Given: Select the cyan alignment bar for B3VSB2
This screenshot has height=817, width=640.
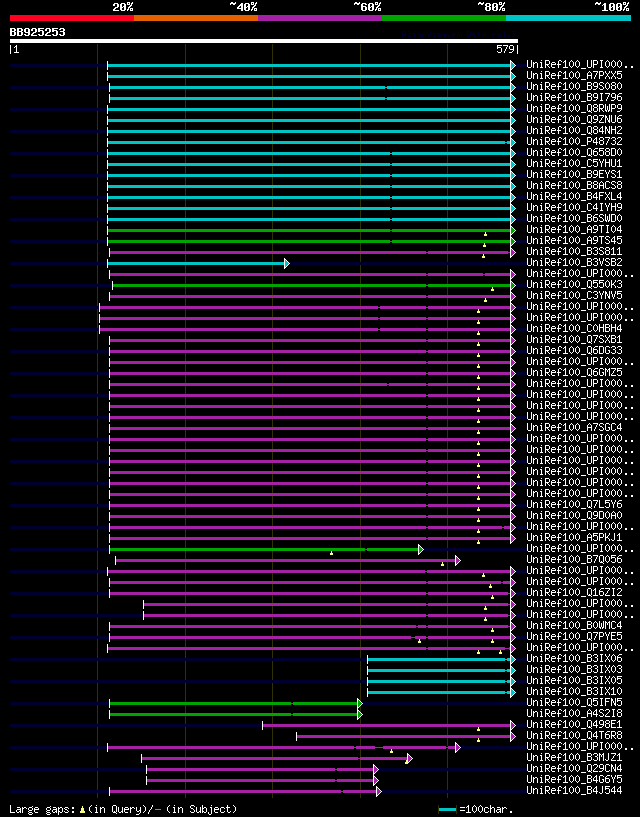Looking at the screenshot, I should click(196, 264).
